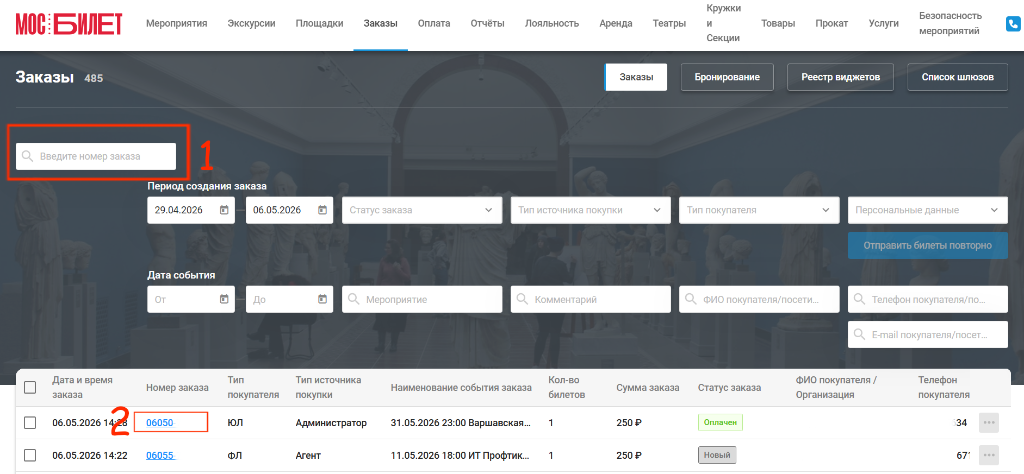Expand the Тип источника покупки dropdown
Viewport: 1024px width, 474px height.
coord(590,210)
